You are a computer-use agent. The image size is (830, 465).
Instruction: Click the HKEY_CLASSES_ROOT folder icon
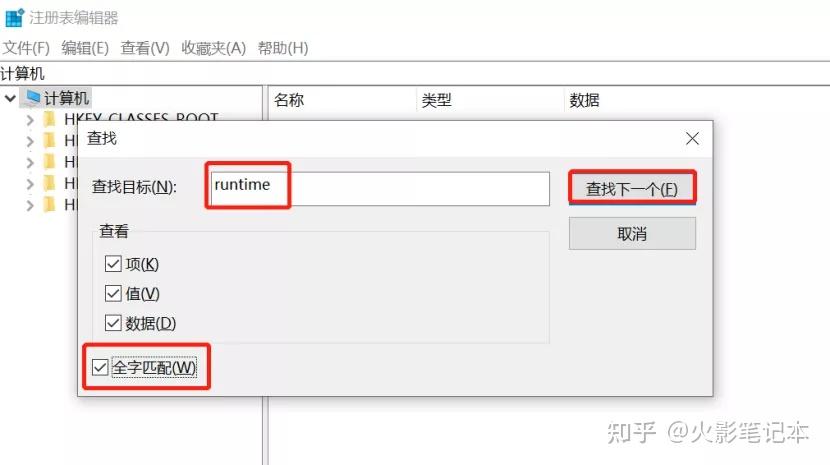pos(50,119)
